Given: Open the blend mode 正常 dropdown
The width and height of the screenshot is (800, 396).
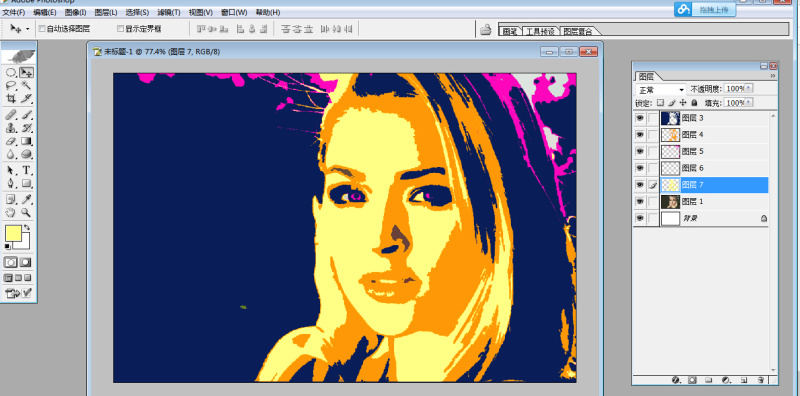Looking at the screenshot, I should click(x=661, y=89).
